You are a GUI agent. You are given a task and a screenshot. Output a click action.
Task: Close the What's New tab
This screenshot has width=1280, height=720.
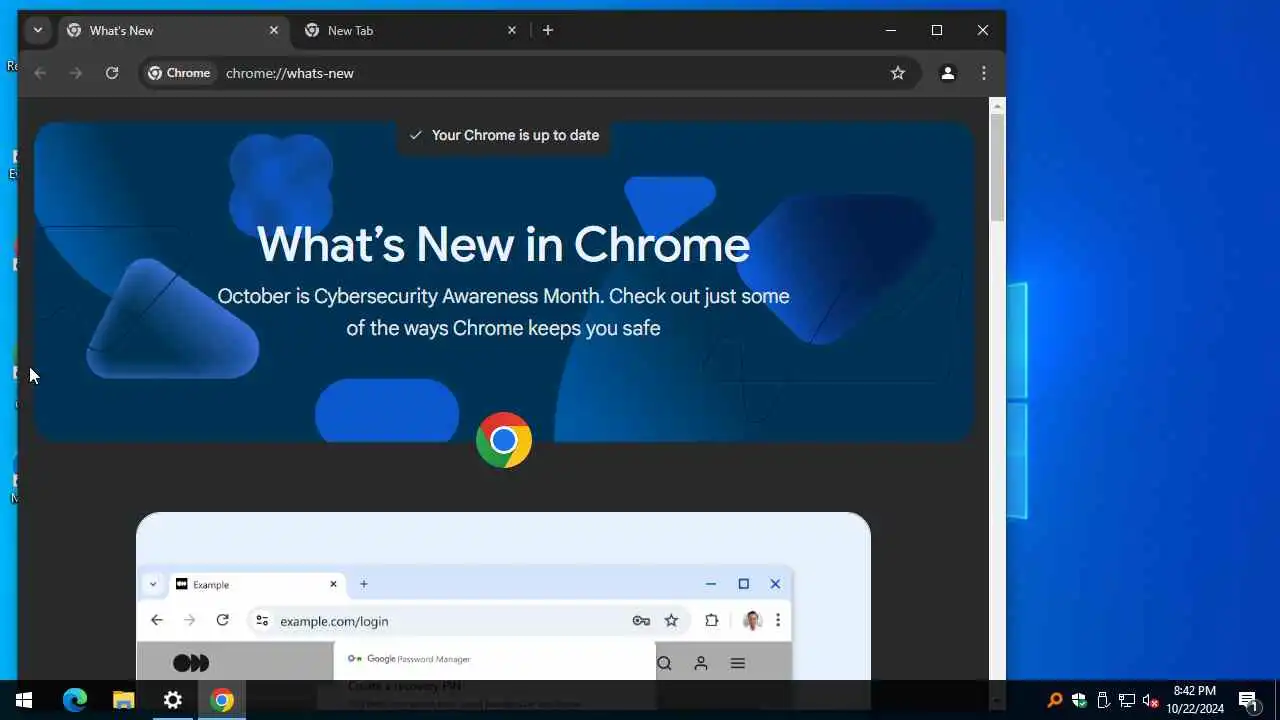(x=274, y=30)
